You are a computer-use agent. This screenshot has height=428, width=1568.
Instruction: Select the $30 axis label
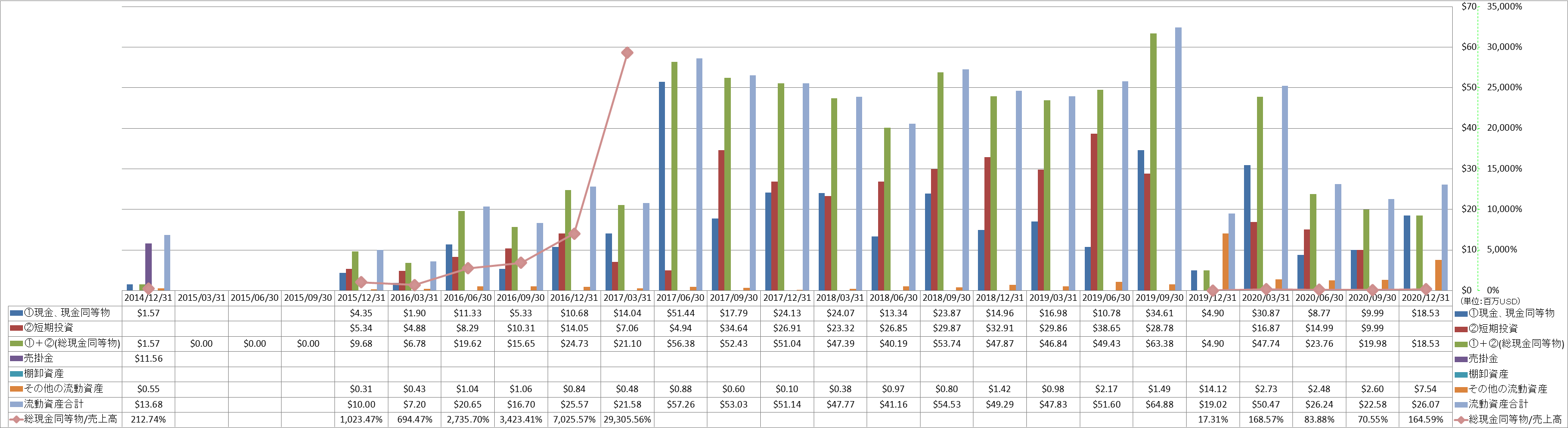pyautogui.click(x=1468, y=169)
